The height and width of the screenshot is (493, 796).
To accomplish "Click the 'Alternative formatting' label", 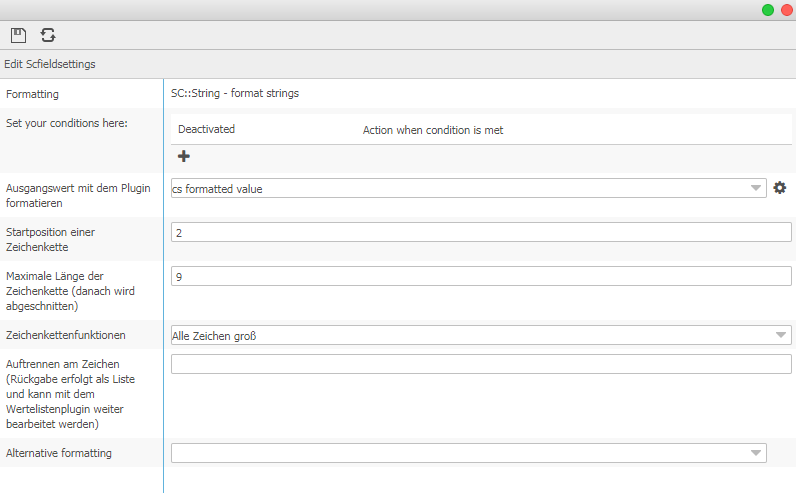I will click(x=59, y=453).
